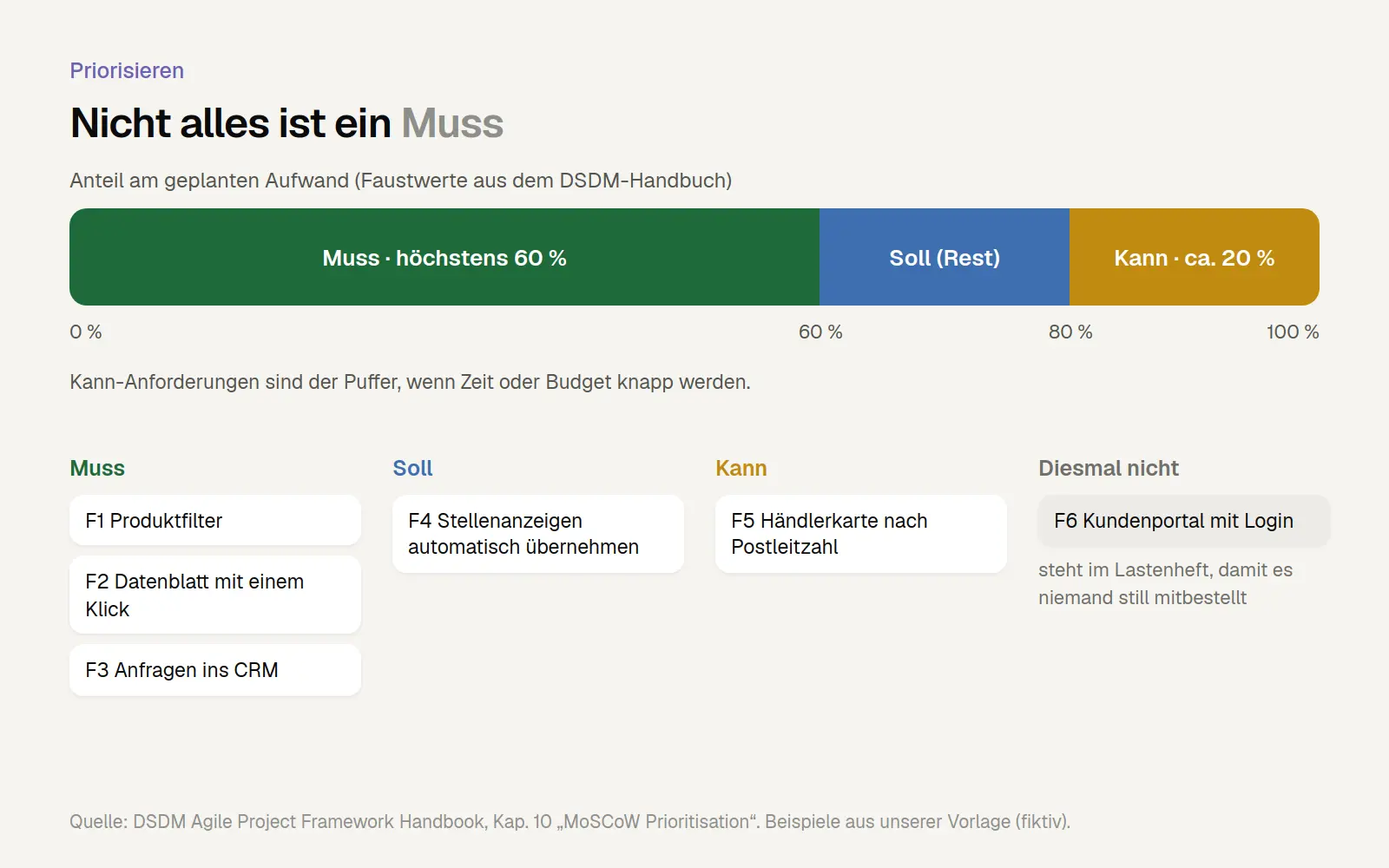This screenshot has width=1389, height=868.
Task: Click the gold 'Kann · ca. 20 %' bar segment
Action: tap(1195, 257)
